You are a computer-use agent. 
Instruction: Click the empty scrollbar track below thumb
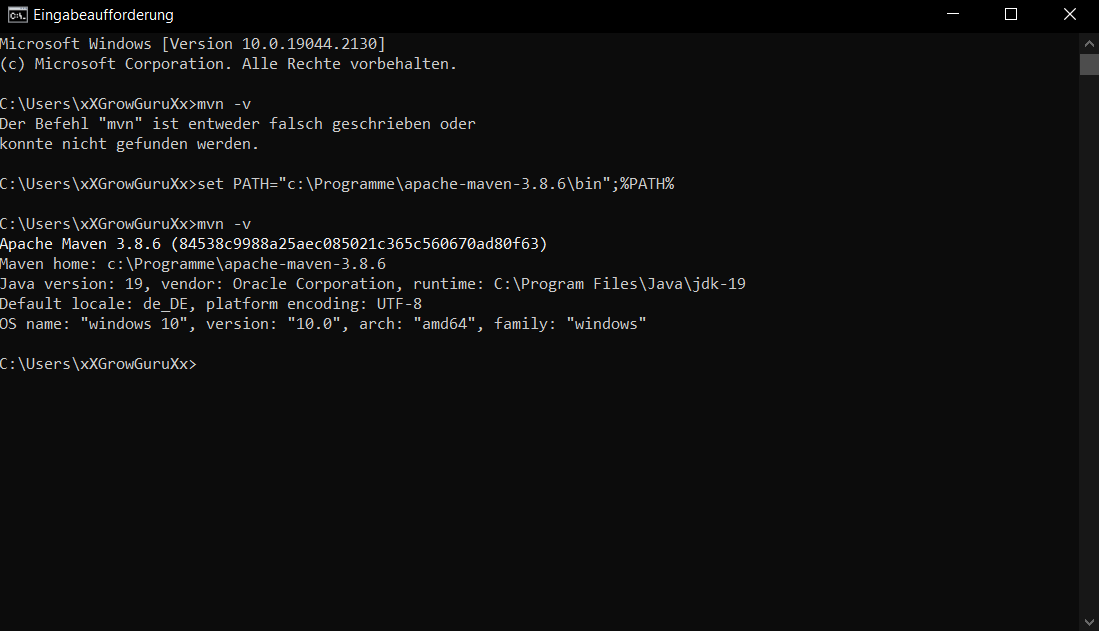coord(1088,344)
